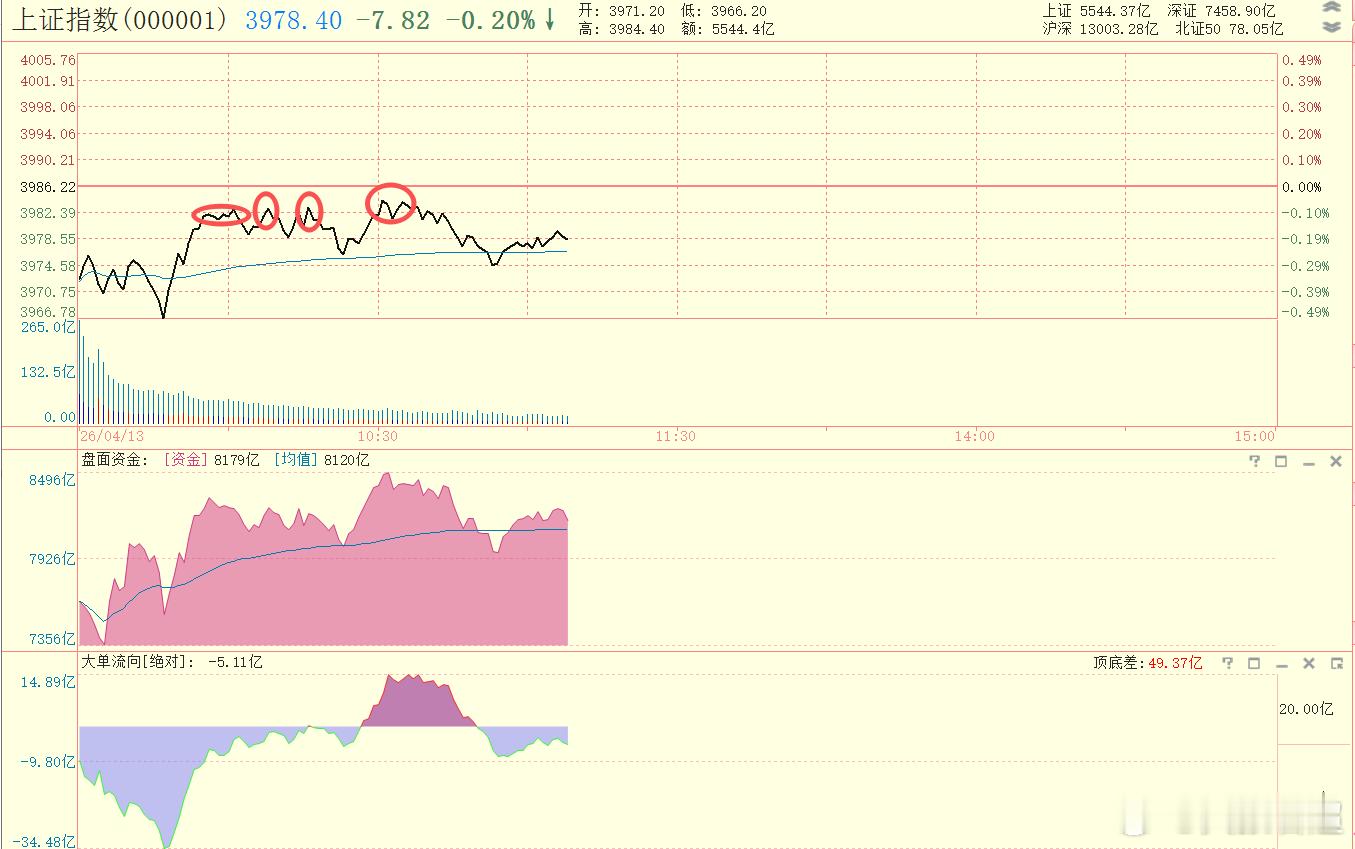Click the 132.5亿 volume axis label

pos(50,372)
